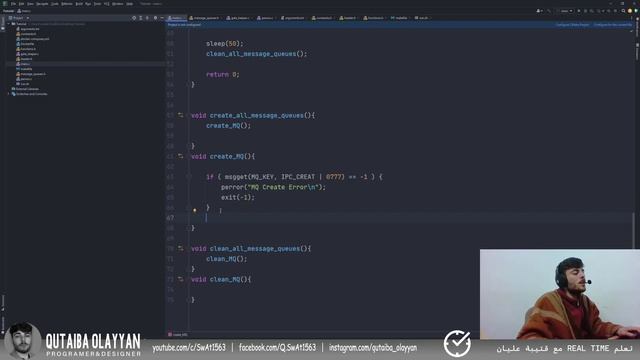
Task: Click exit(-1); in the editor
Action: point(238,198)
